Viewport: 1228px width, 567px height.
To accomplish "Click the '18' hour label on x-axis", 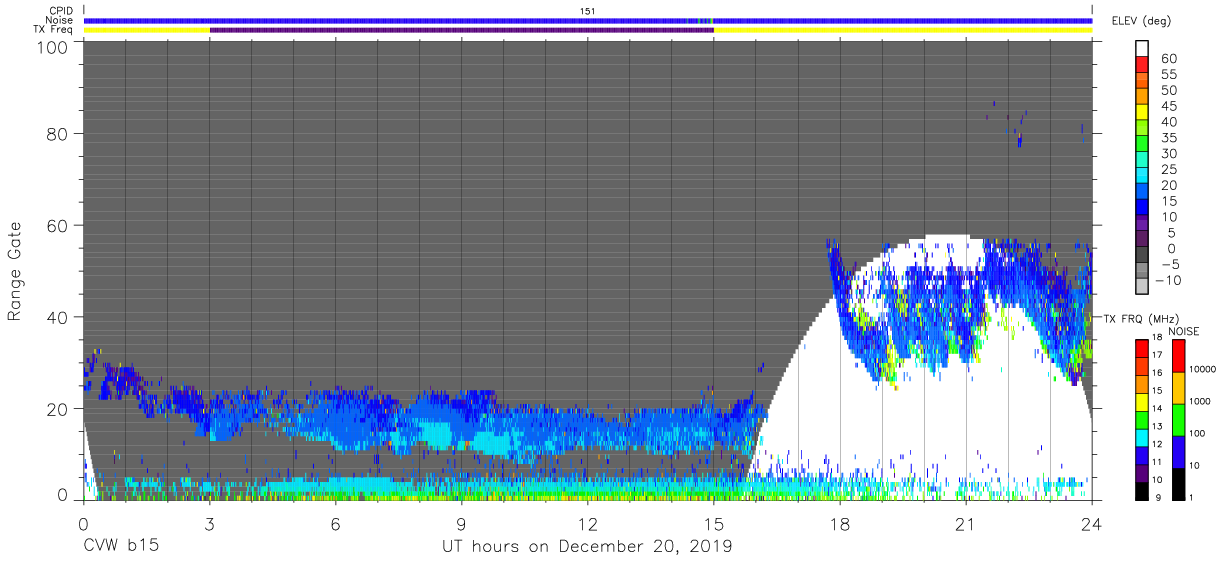I will 840,522.
